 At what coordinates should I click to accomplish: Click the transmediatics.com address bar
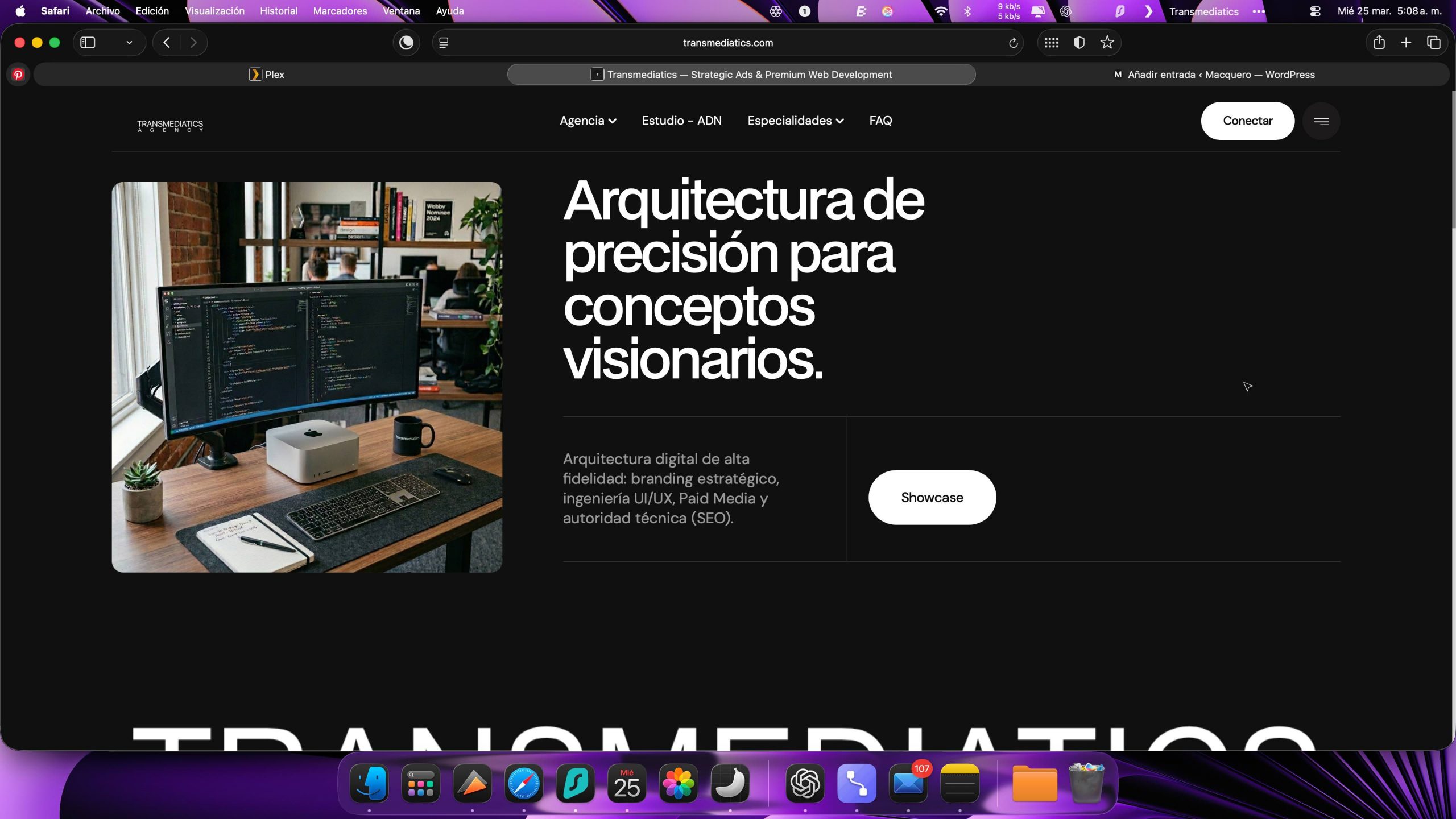(727, 43)
